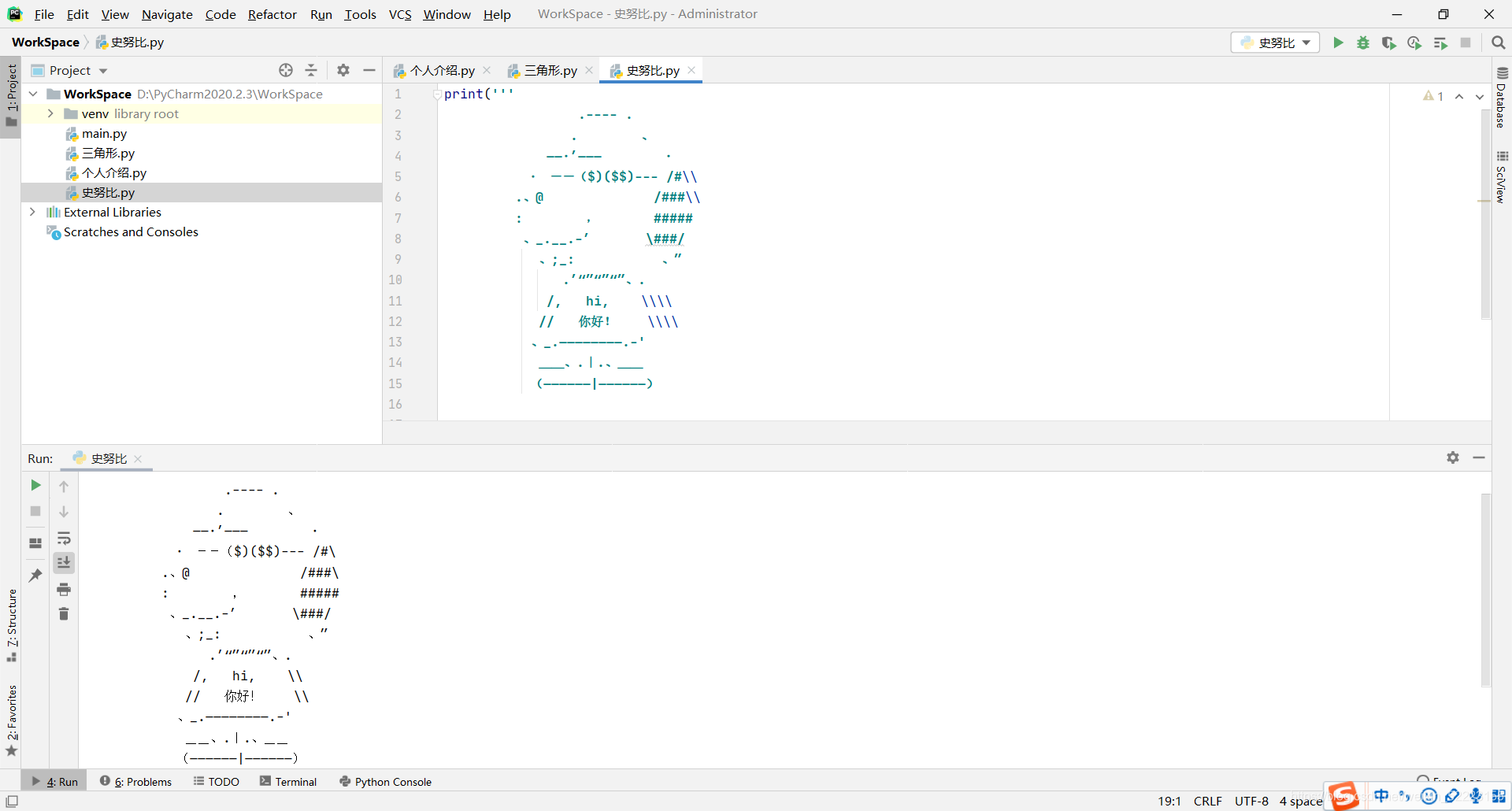The image size is (1512, 811).
Task: Open the File menu
Action: tap(44, 14)
